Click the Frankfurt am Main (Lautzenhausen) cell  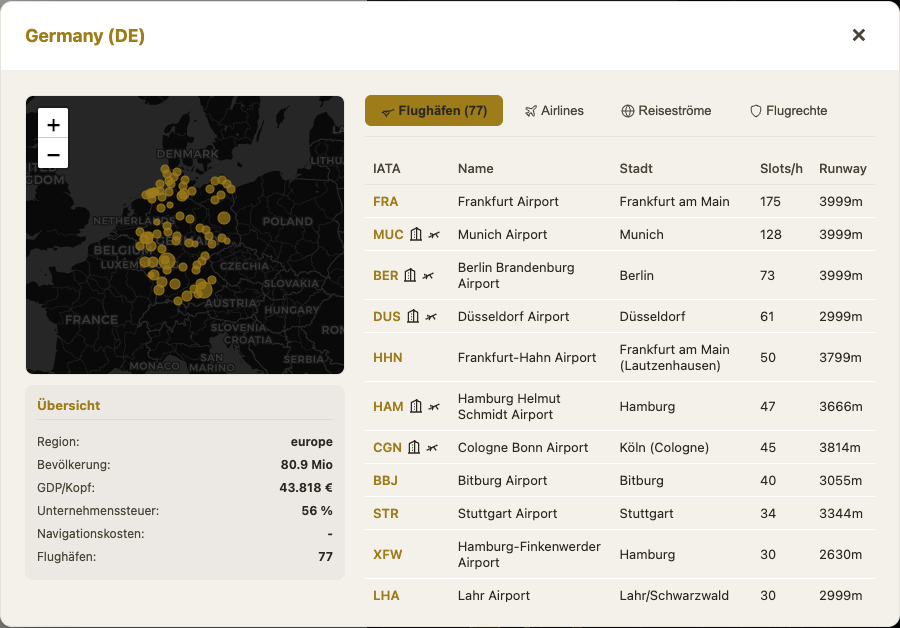pyautogui.click(x=674, y=358)
